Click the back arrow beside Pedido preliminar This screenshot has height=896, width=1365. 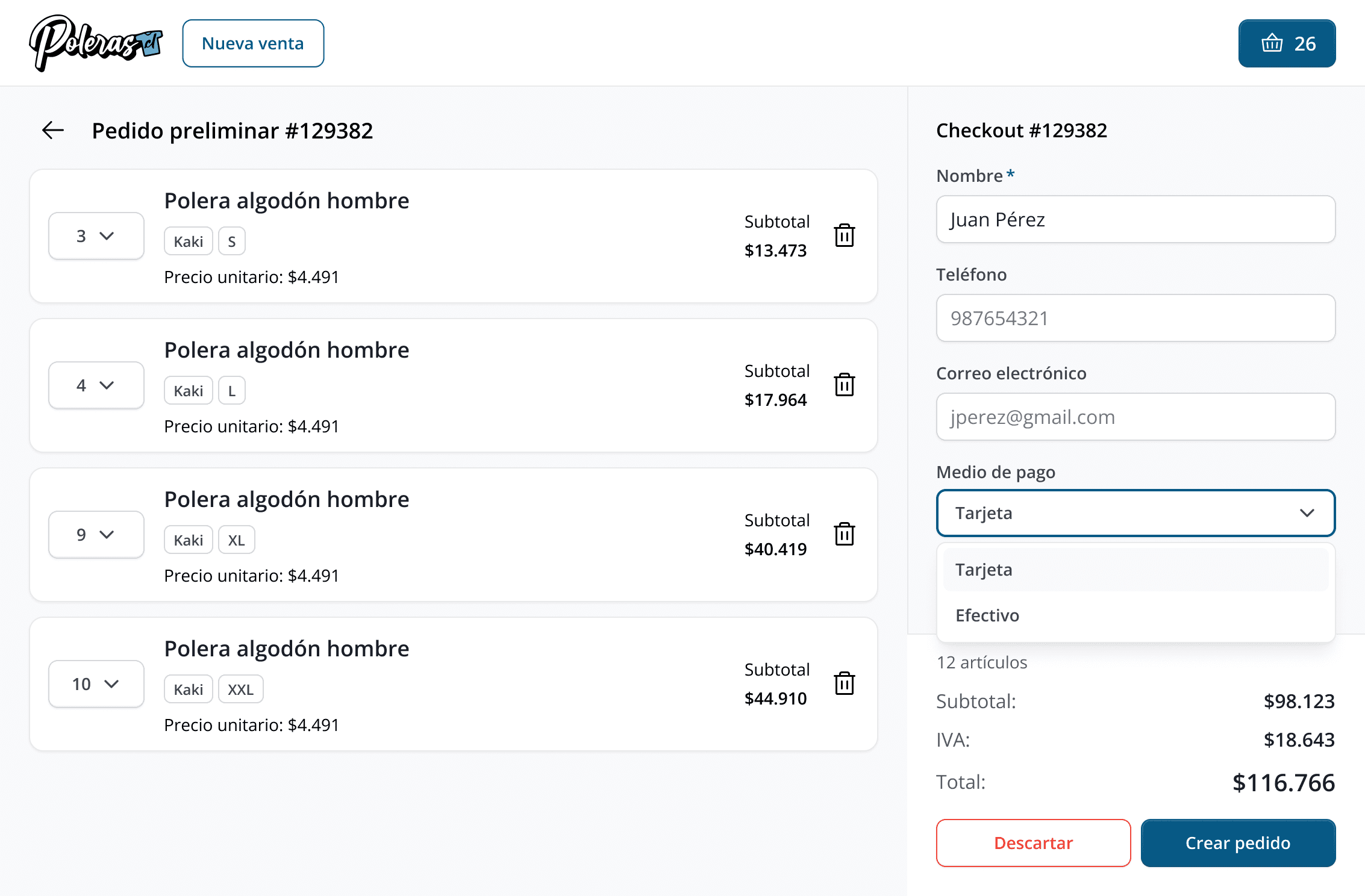coord(53,130)
